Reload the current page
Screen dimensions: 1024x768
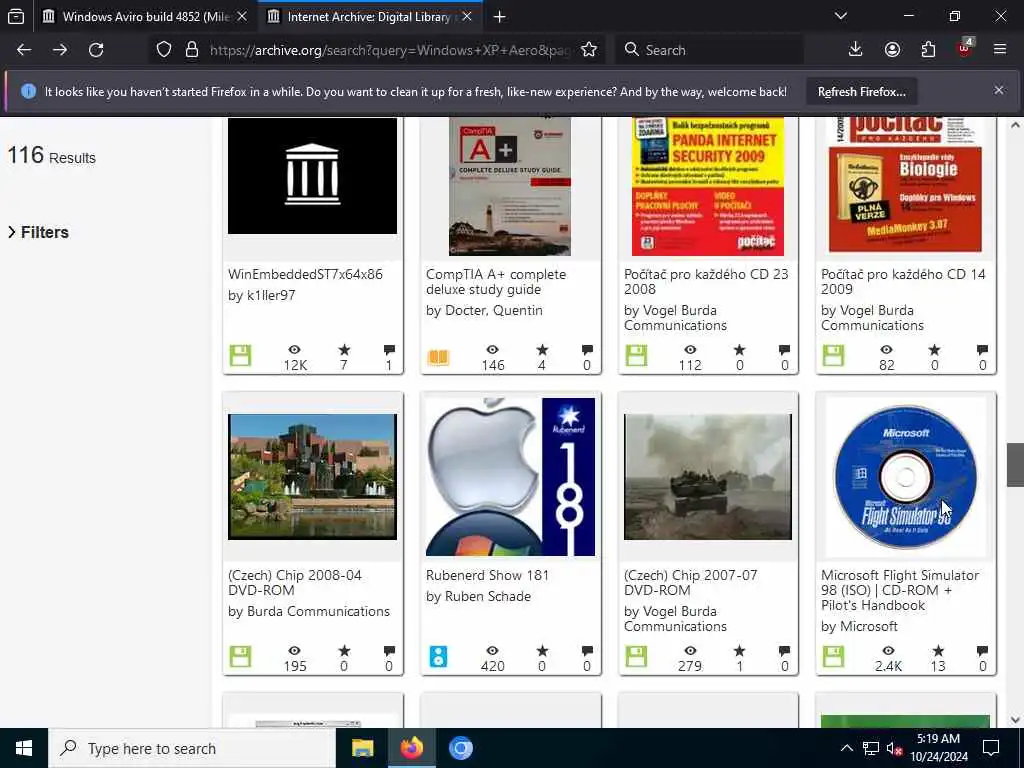point(96,50)
